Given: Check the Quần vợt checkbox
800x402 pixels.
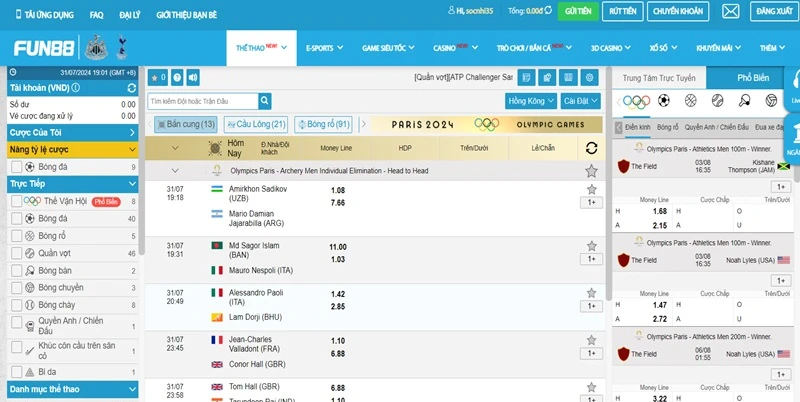Looking at the screenshot, I should tap(16, 253).
